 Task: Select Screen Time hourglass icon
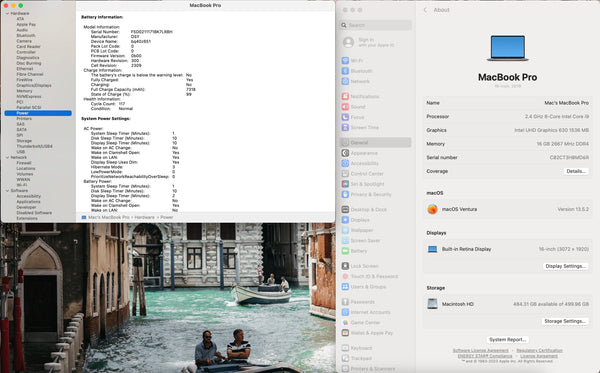point(345,127)
